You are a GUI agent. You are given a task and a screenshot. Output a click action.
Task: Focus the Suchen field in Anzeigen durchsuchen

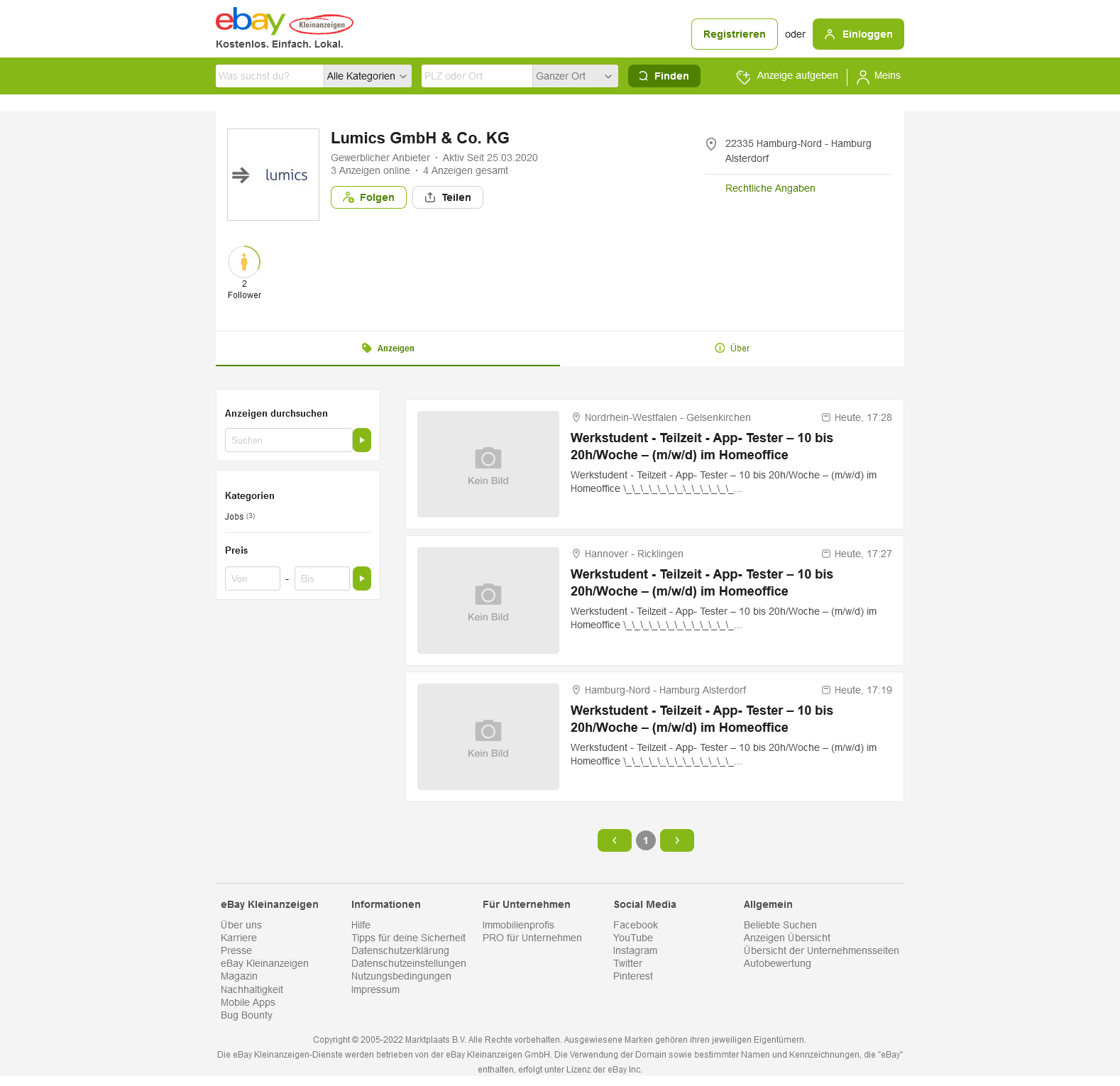pyautogui.click(x=289, y=440)
